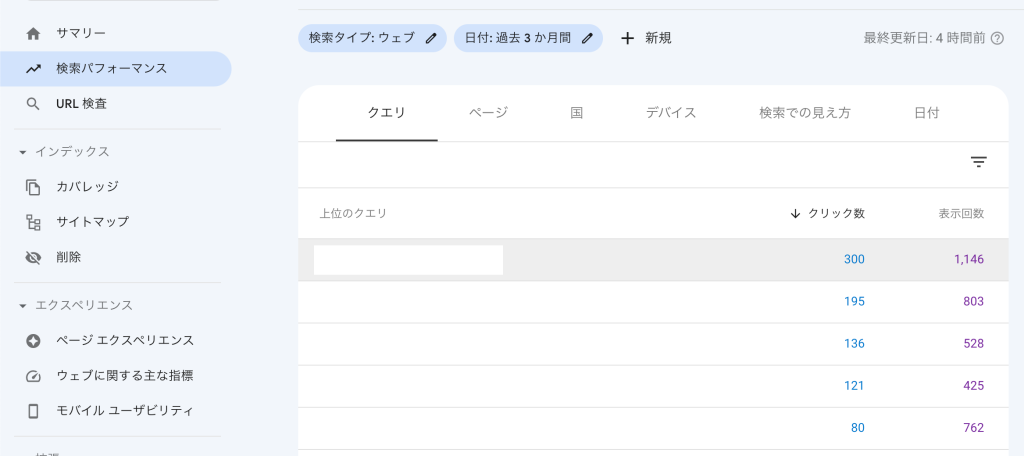Viewport: 1024px width, 456px height.
Task: Edit the 日付: 過去 3 か月間 filter pencil
Action: (587, 39)
